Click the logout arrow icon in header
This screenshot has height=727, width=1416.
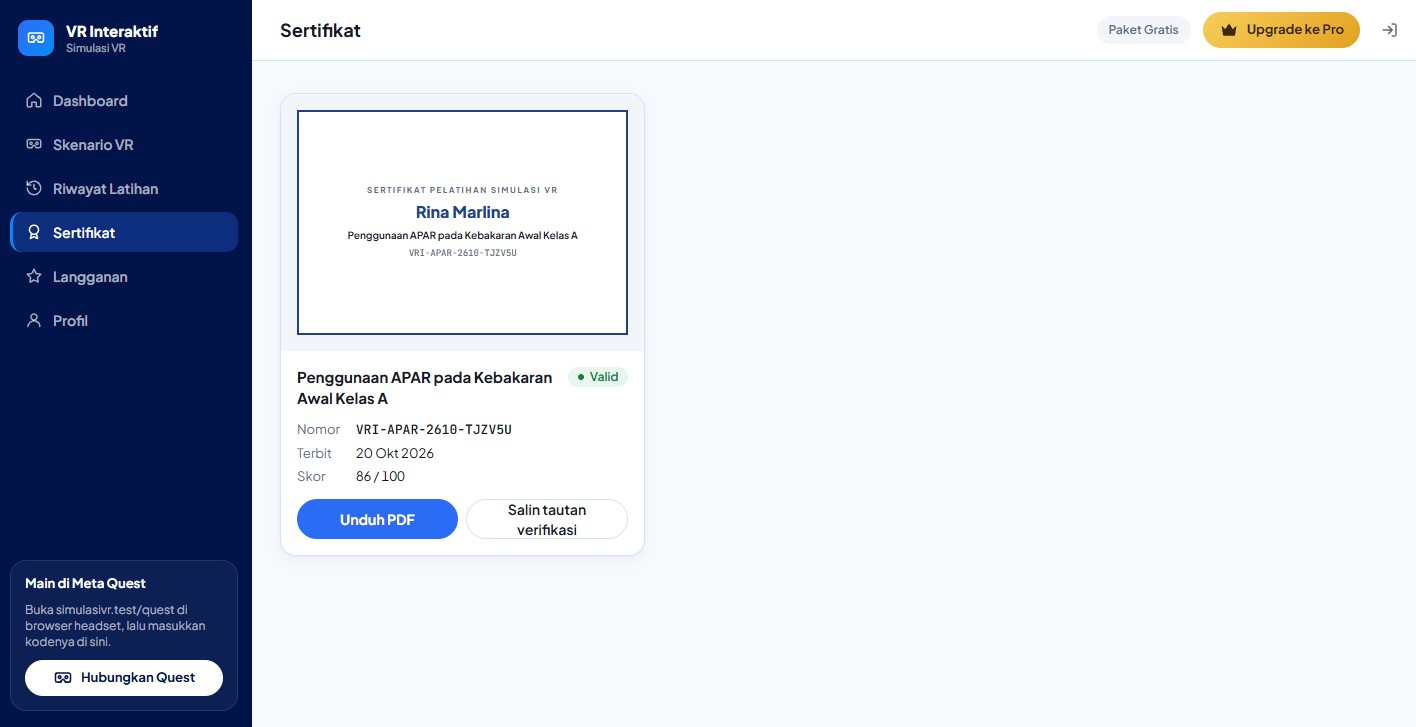1389,30
